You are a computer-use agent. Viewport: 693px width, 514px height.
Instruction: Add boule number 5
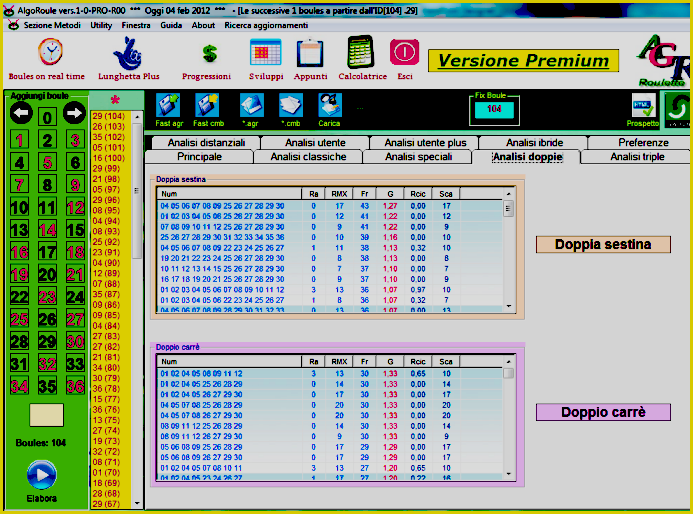tap(47, 162)
